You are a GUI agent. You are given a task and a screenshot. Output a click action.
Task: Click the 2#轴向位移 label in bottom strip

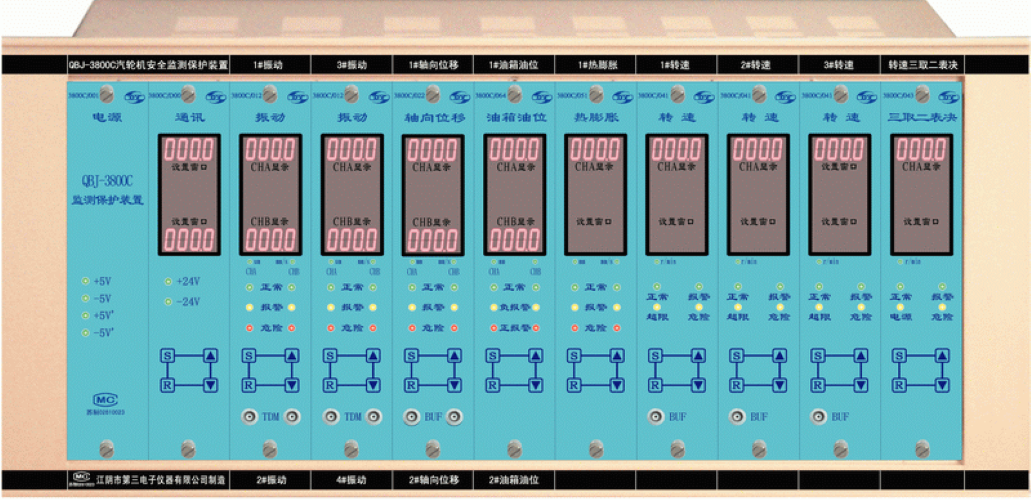click(x=432, y=480)
